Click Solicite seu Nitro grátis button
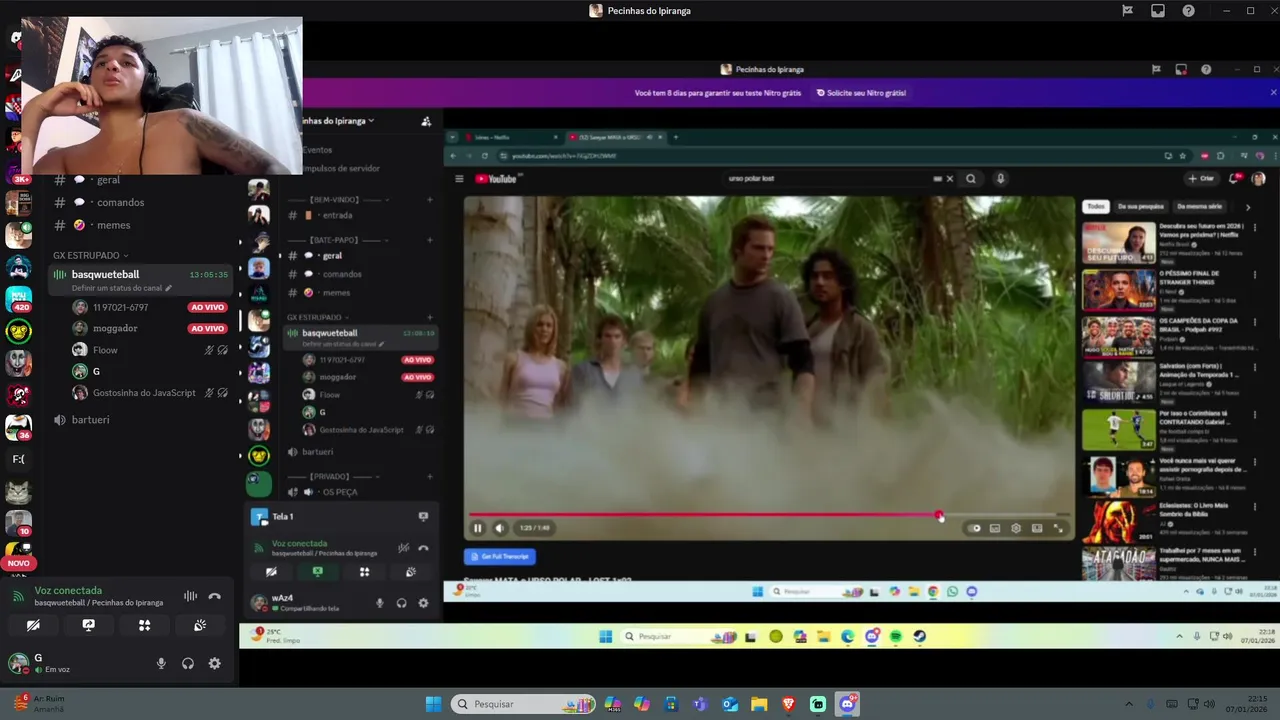1280x720 pixels. [861, 93]
